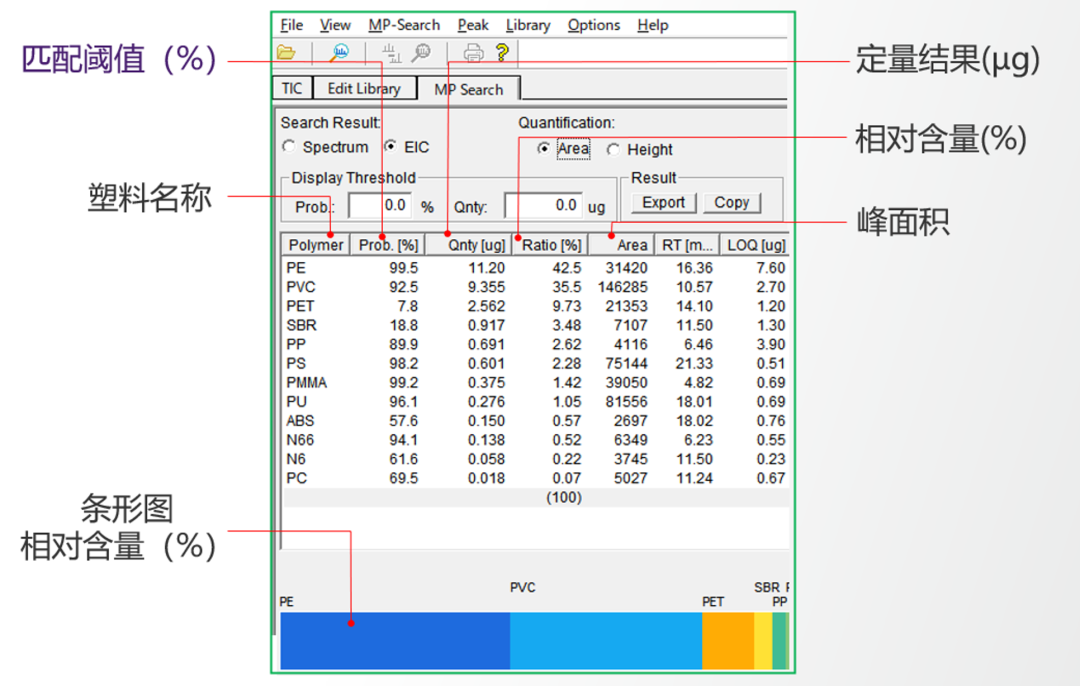The height and width of the screenshot is (686, 1080).
Task: Click the area value 146285
Action: click(623, 287)
